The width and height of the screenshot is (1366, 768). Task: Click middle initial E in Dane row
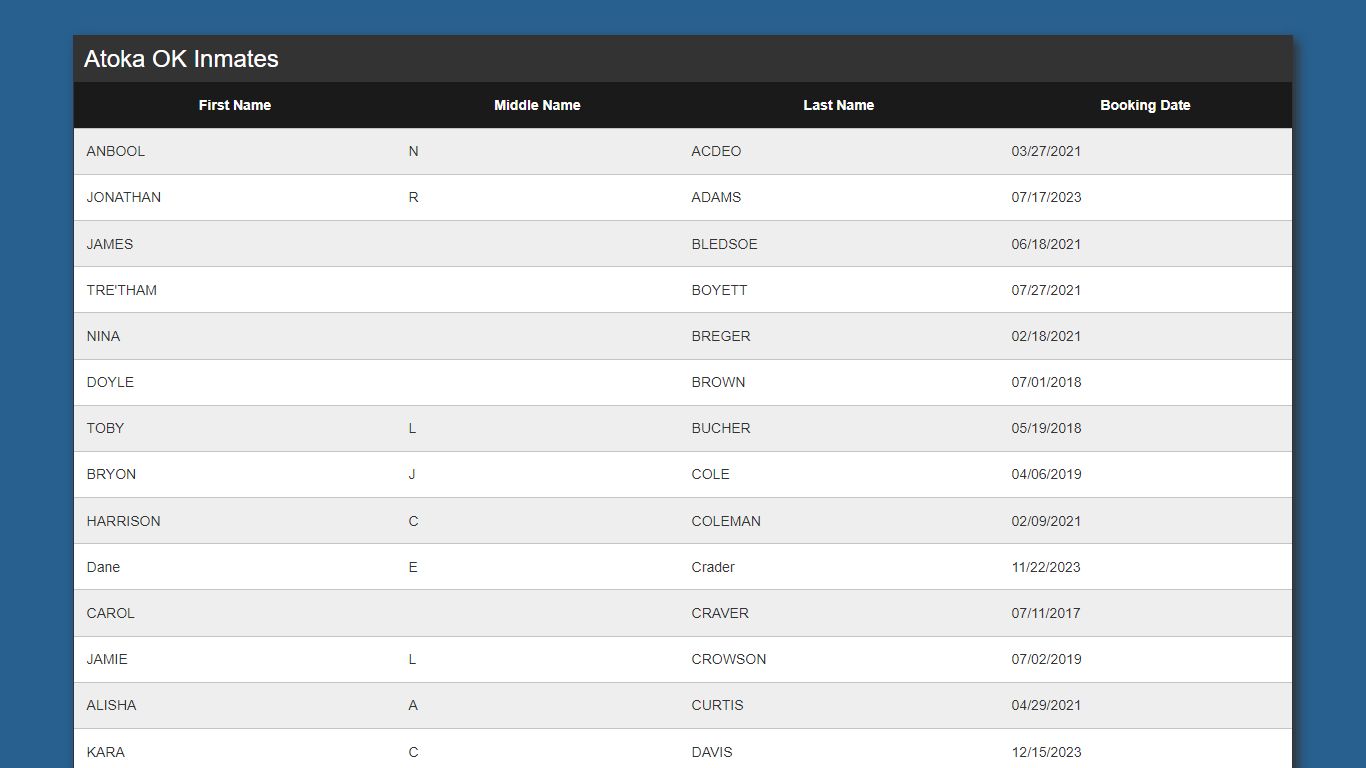click(413, 567)
